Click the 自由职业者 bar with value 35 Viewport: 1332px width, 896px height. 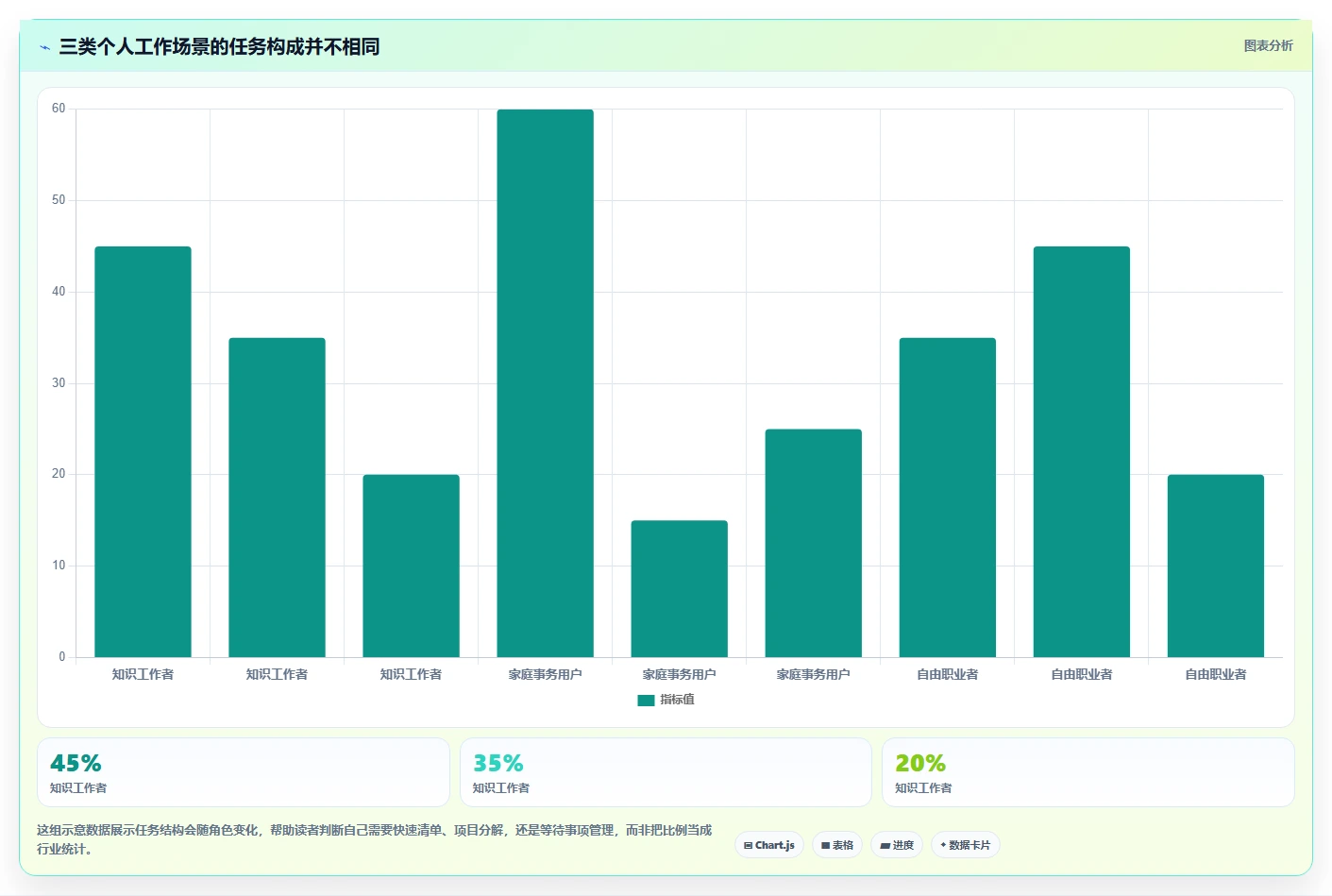click(x=948, y=498)
